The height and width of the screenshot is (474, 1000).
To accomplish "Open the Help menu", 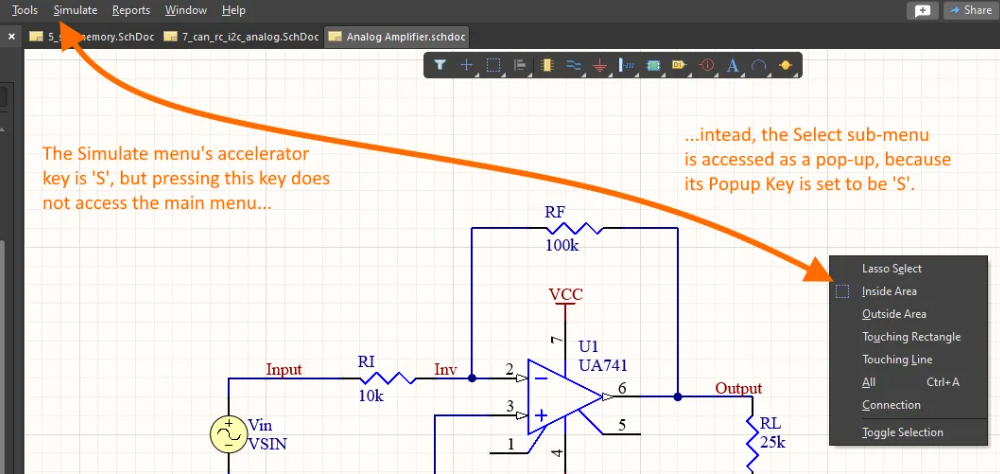I will point(233,10).
